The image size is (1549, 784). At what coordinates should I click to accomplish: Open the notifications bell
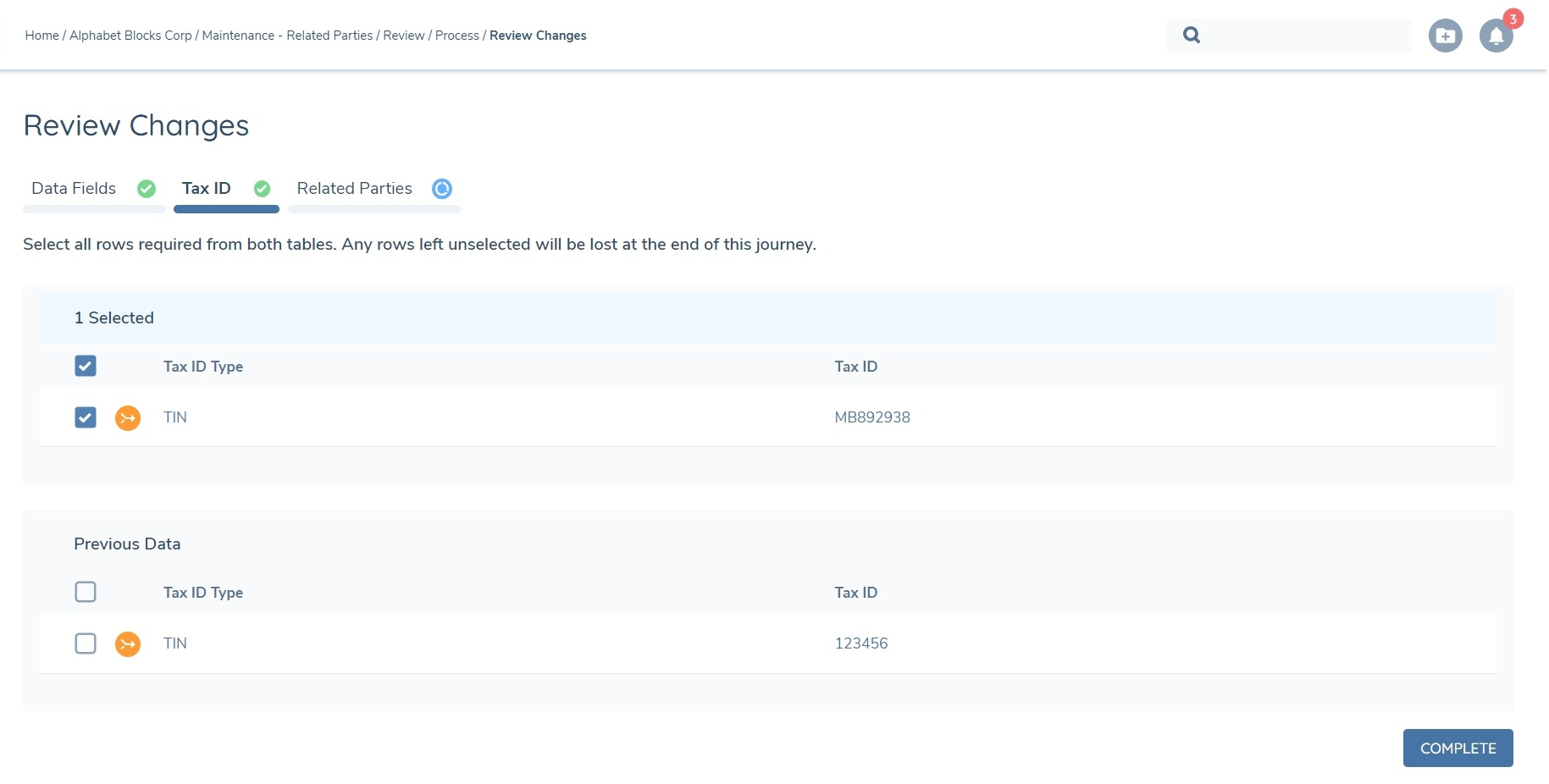click(1496, 36)
